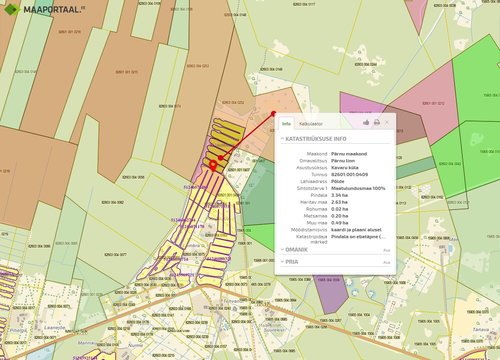Click the Maaportaal logo icon
Viewport: 500px width, 360px height.
point(12,9)
